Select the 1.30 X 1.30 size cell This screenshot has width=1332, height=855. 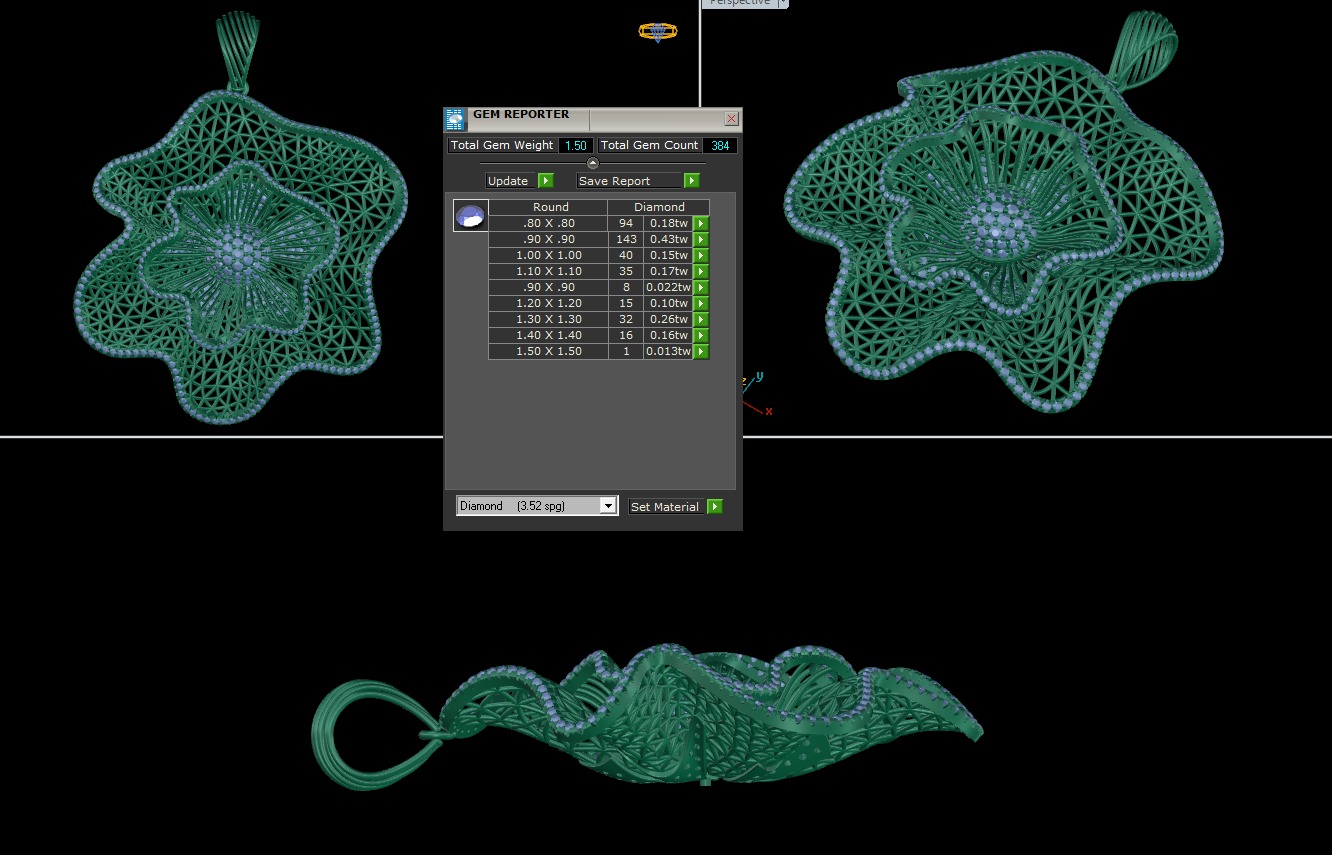click(548, 319)
